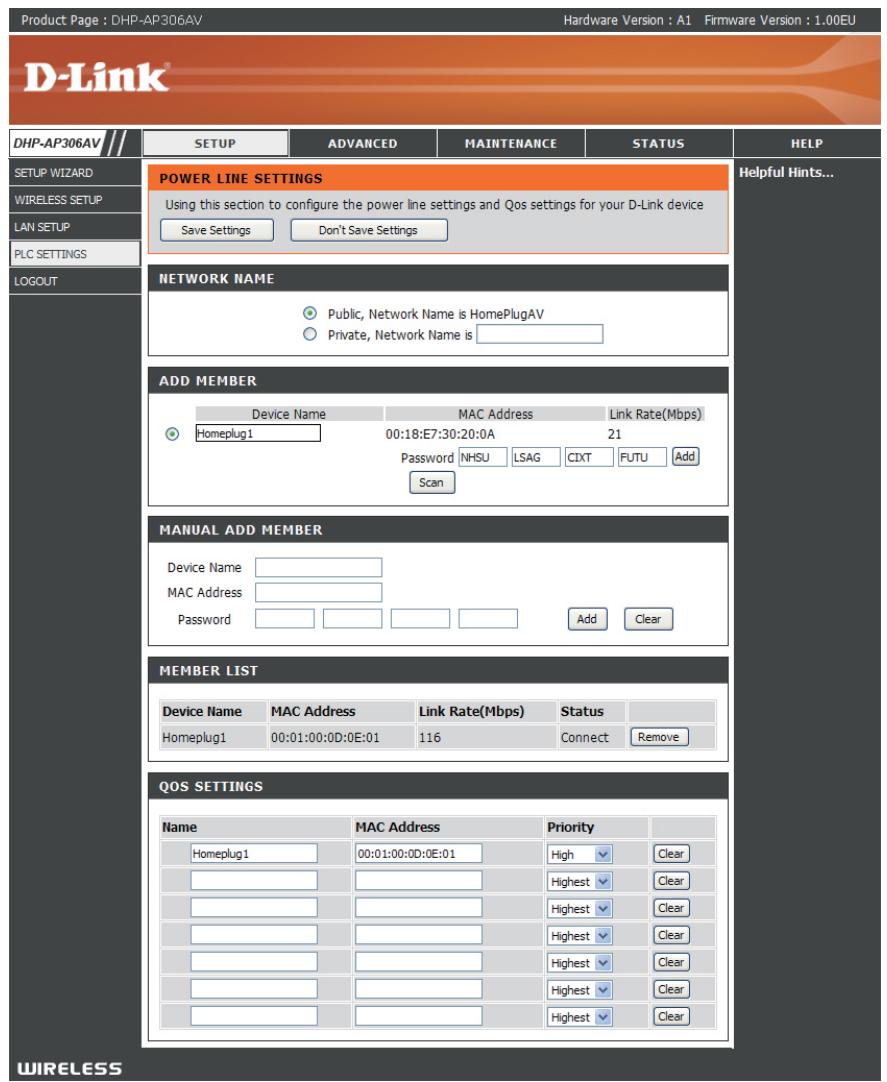Open the last QoS row priority dropdown
The image size is (887, 1082).
click(x=580, y=1017)
